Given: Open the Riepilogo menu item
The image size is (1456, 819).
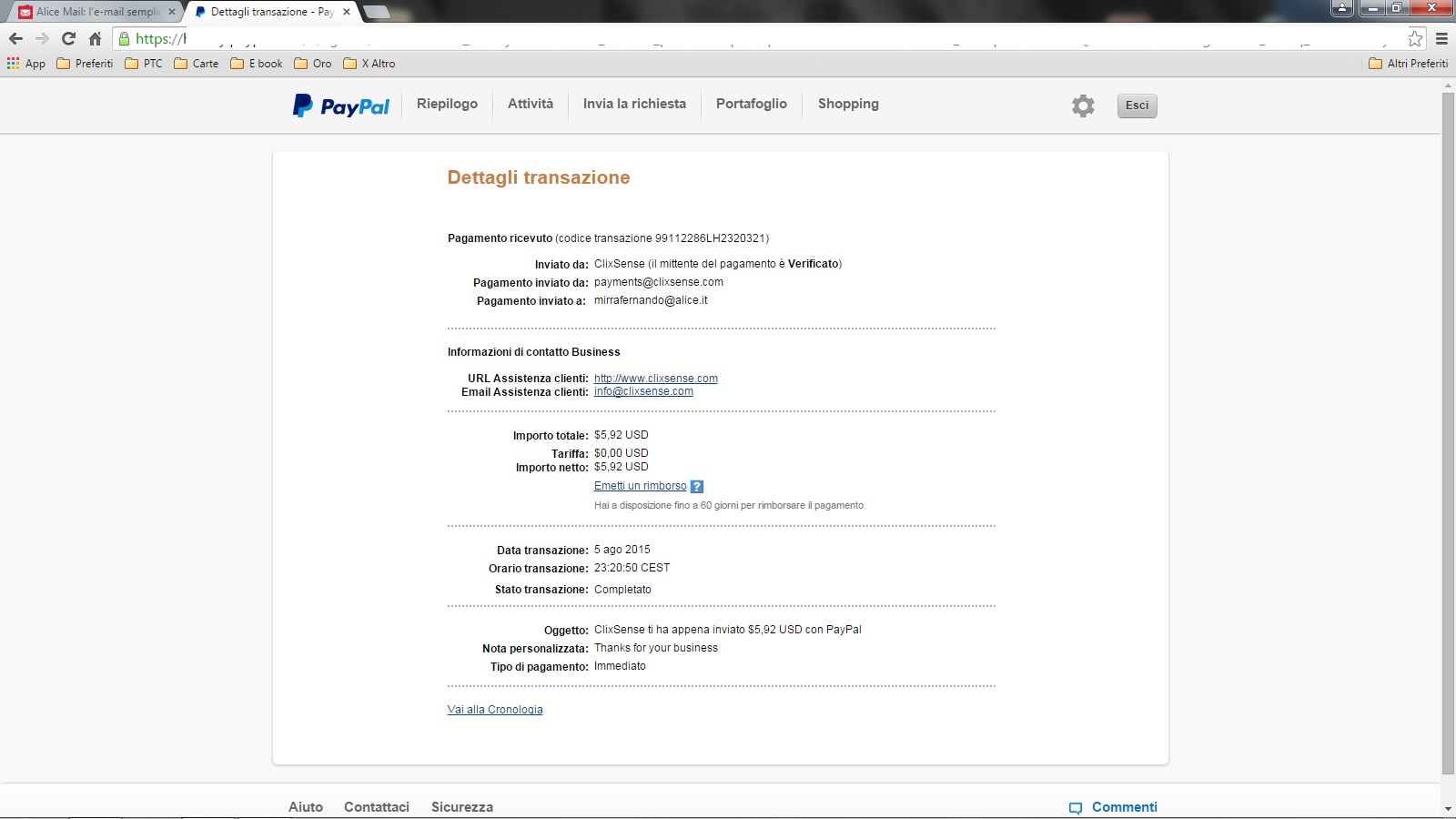Looking at the screenshot, I should [x=447, y=104].
